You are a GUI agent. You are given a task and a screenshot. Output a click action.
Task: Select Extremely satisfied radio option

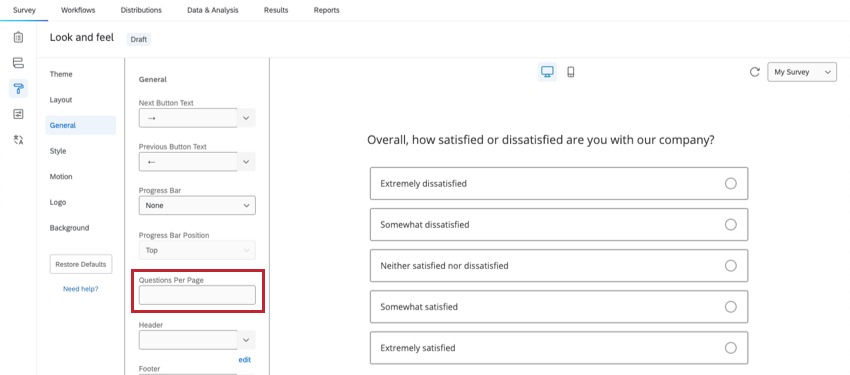point(731,348)
